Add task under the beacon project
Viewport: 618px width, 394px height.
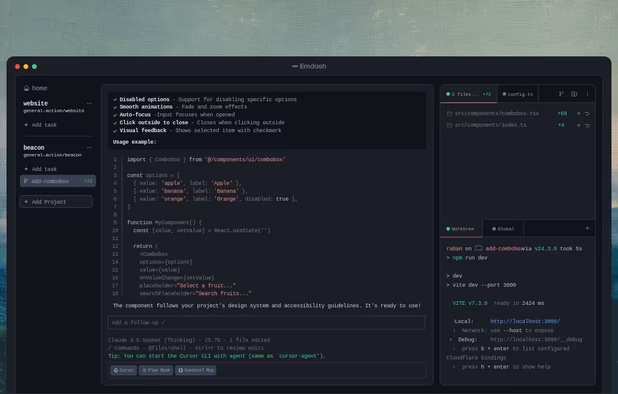coord(41,169)
